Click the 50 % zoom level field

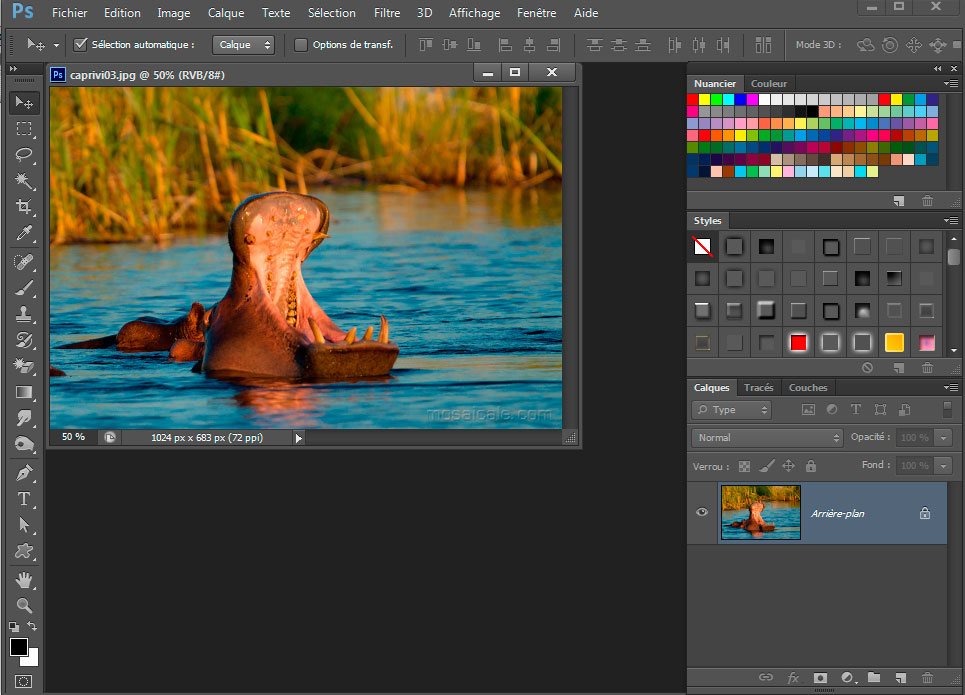[x=73, y=437]
